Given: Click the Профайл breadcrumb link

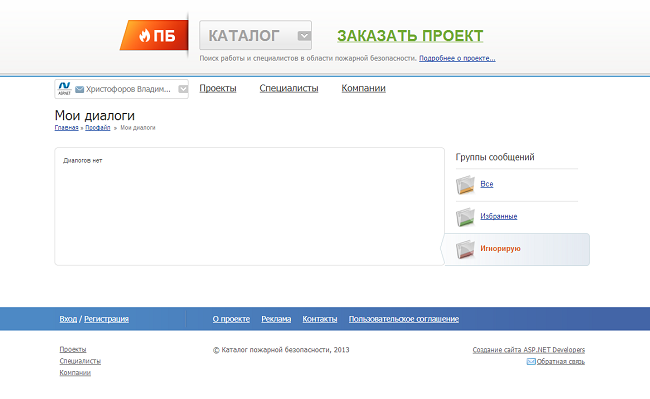Looking at the screenshot, I should (x=98, y=128).
